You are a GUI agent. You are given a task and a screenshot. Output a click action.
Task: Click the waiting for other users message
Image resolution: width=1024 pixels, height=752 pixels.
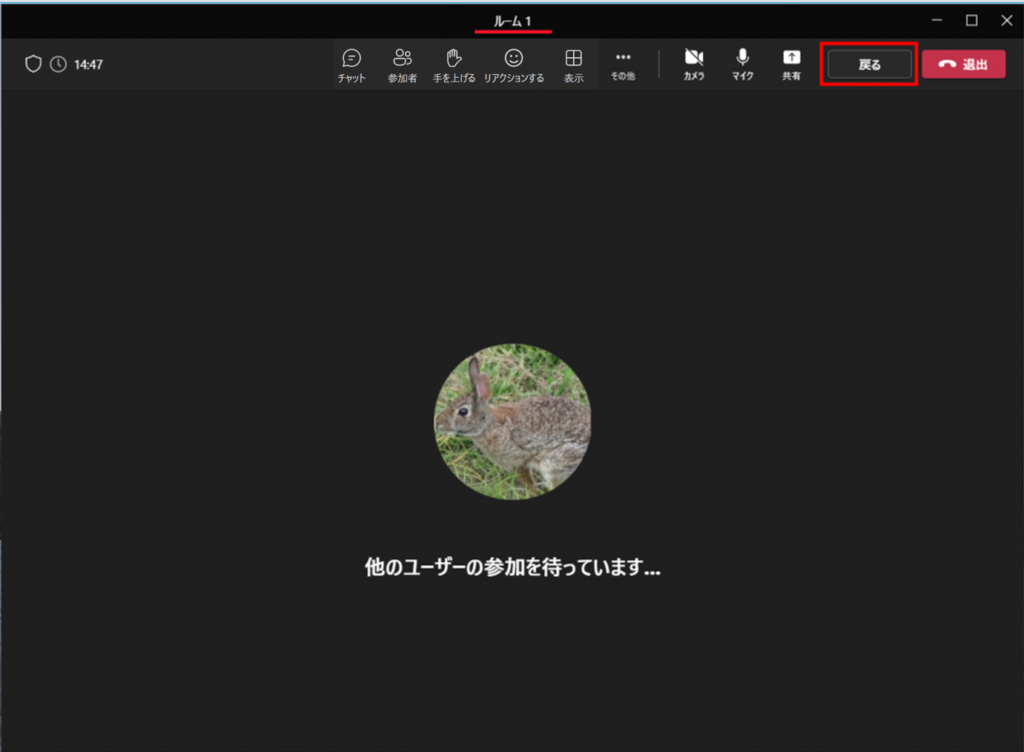(x=512, y=568)
